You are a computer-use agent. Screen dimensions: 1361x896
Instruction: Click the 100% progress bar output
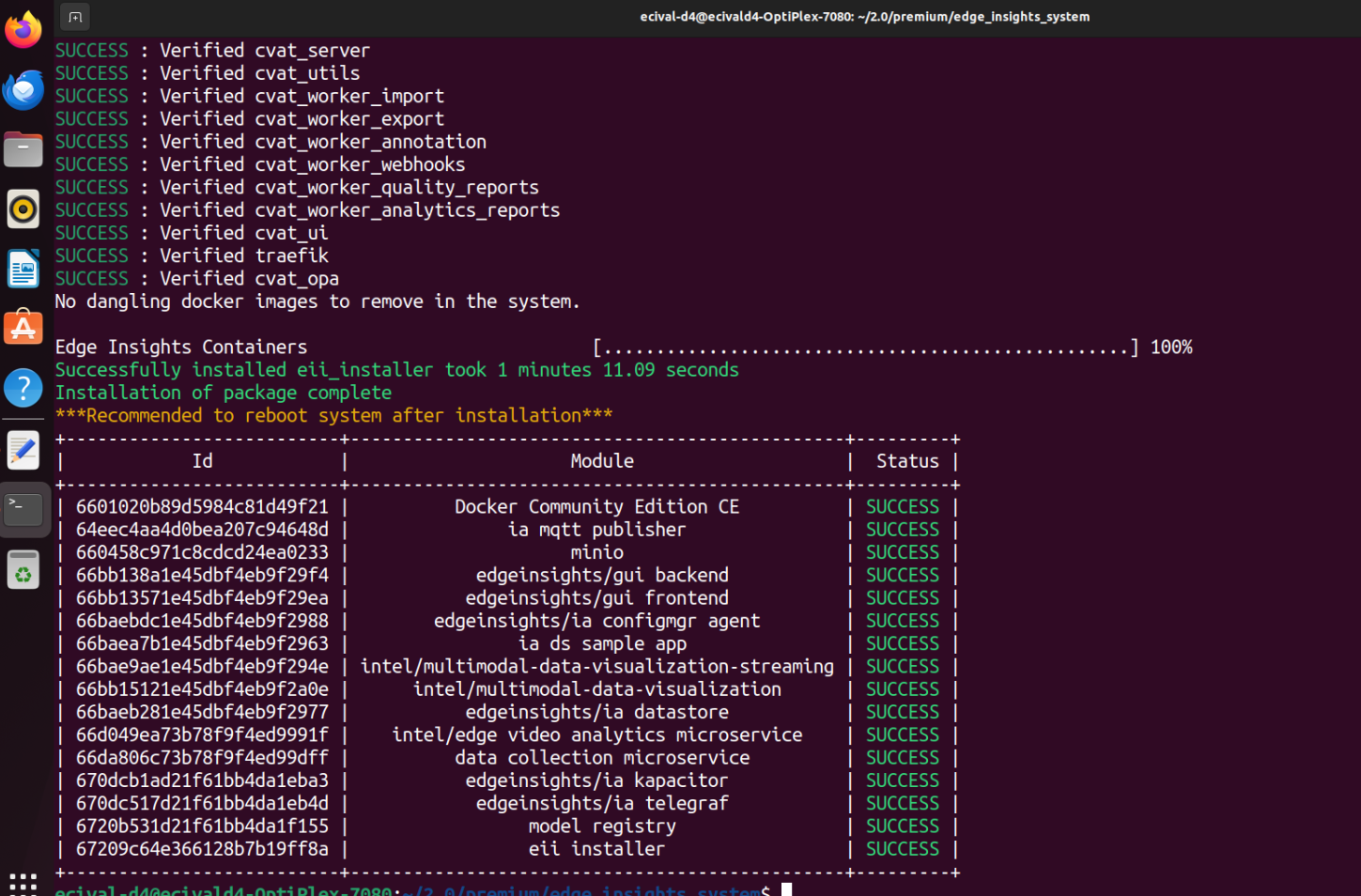coord(892,348)
